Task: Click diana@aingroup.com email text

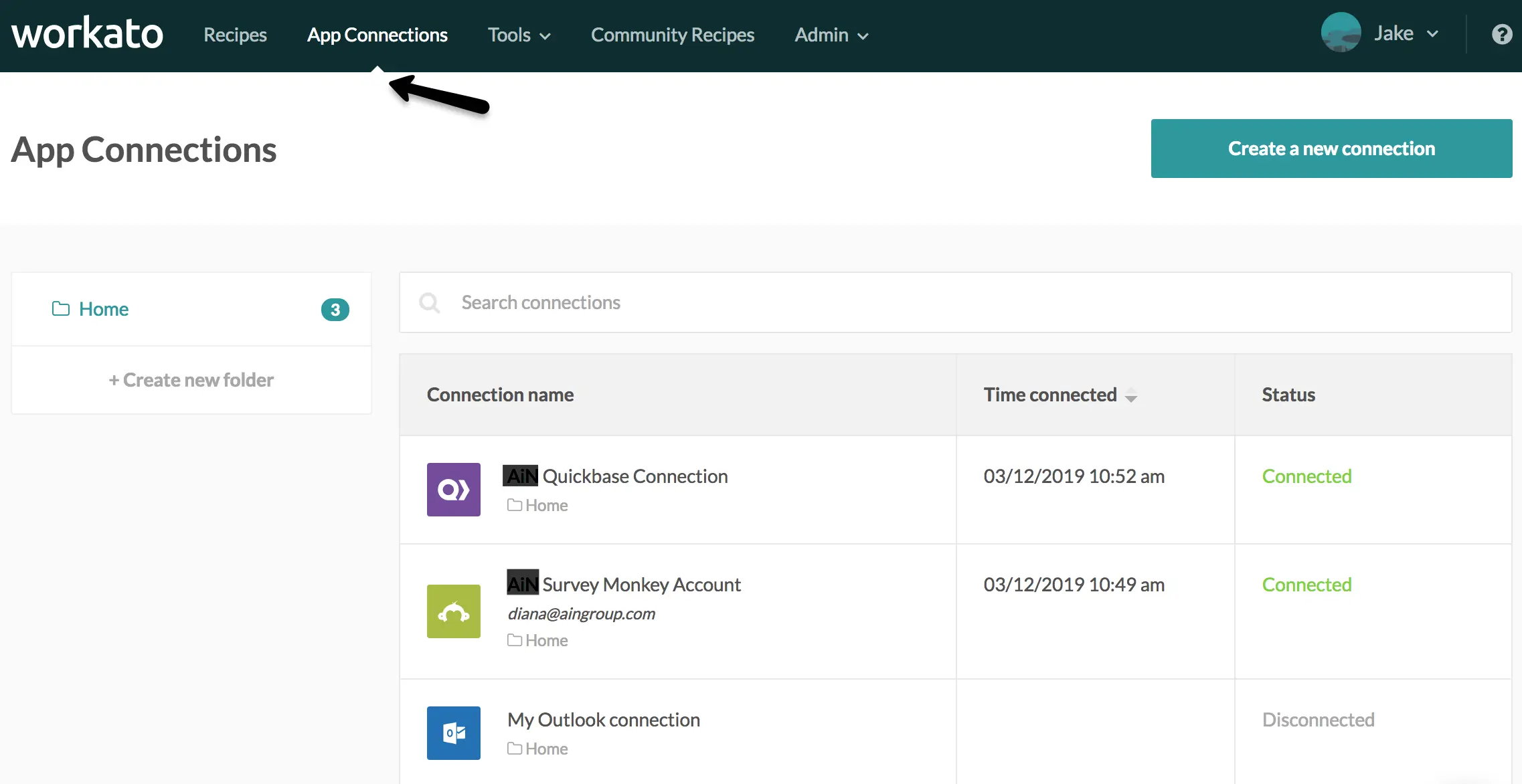Action: coord(581,613)
